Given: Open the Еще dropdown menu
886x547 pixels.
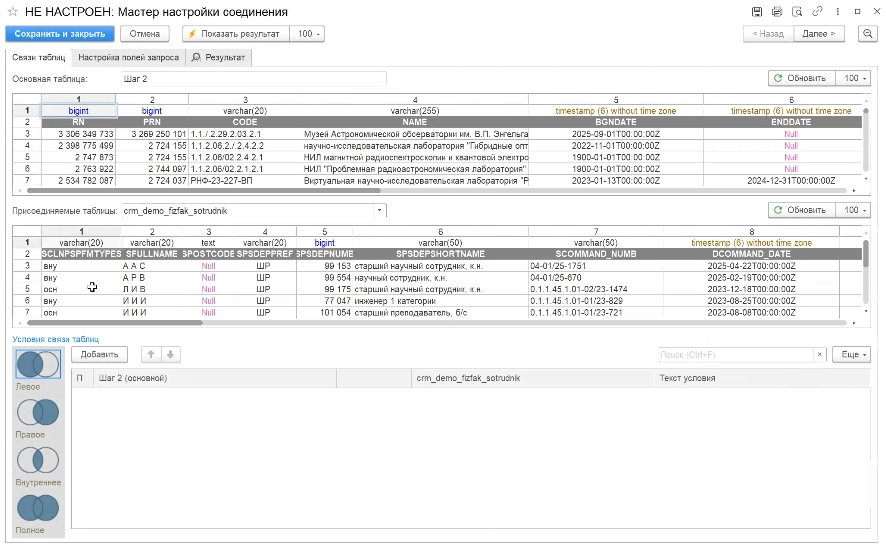Looking at the screenshot, I should pos(852,355).
